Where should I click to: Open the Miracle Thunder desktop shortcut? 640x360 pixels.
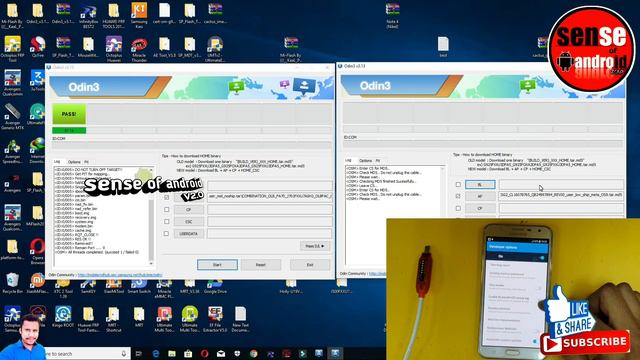pyautogui.click(x=139, y=49)
